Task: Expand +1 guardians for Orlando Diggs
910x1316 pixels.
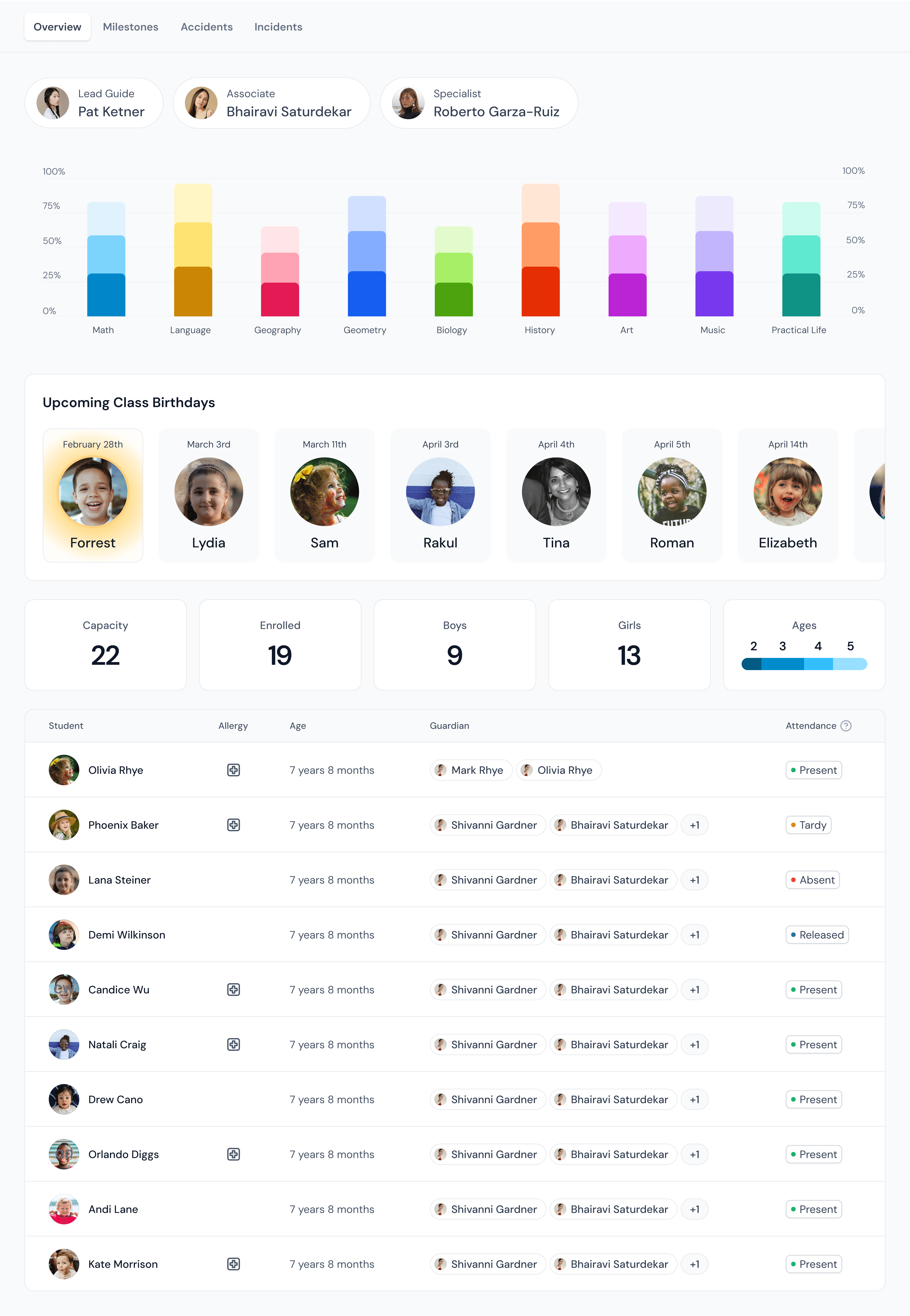Action: tap(695, 1154)
